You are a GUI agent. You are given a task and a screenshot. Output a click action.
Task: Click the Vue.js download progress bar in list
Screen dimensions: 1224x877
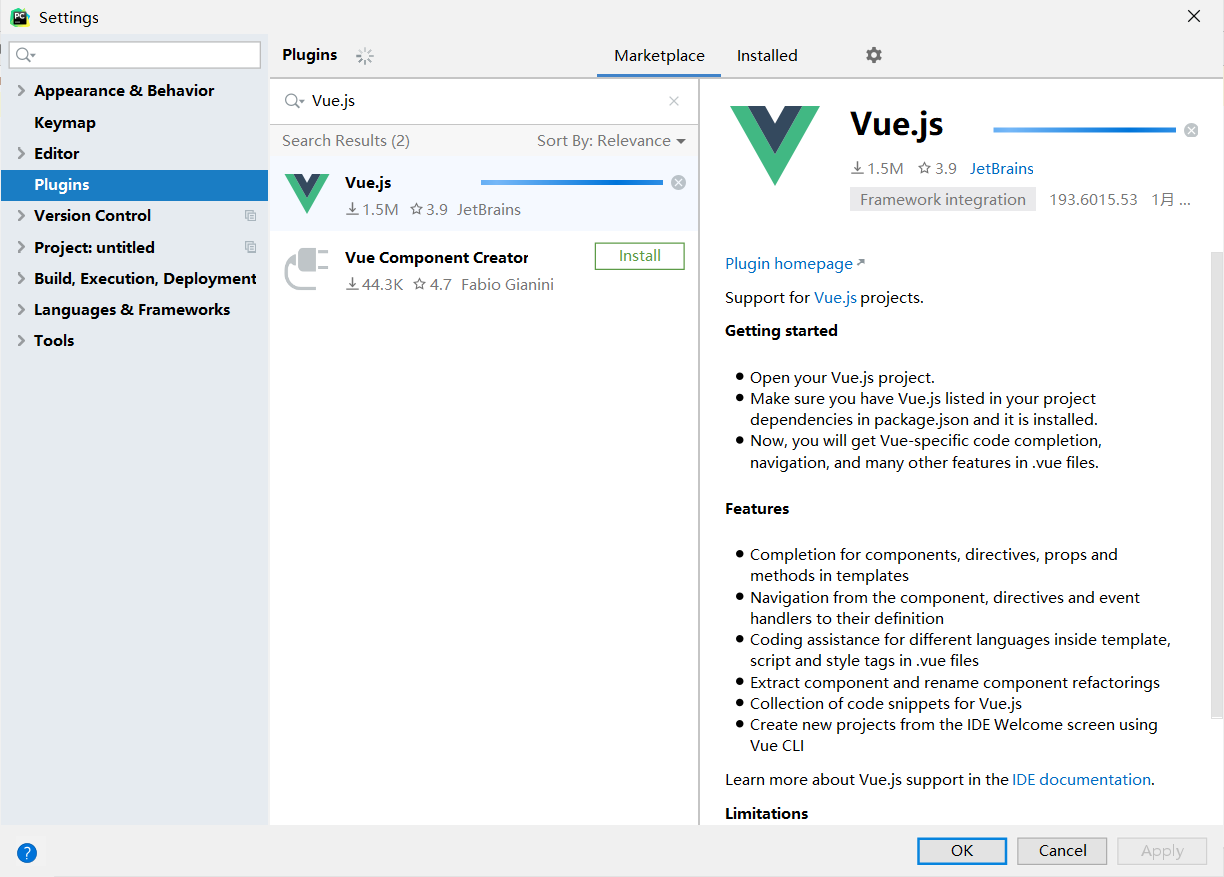coord(572,182)
